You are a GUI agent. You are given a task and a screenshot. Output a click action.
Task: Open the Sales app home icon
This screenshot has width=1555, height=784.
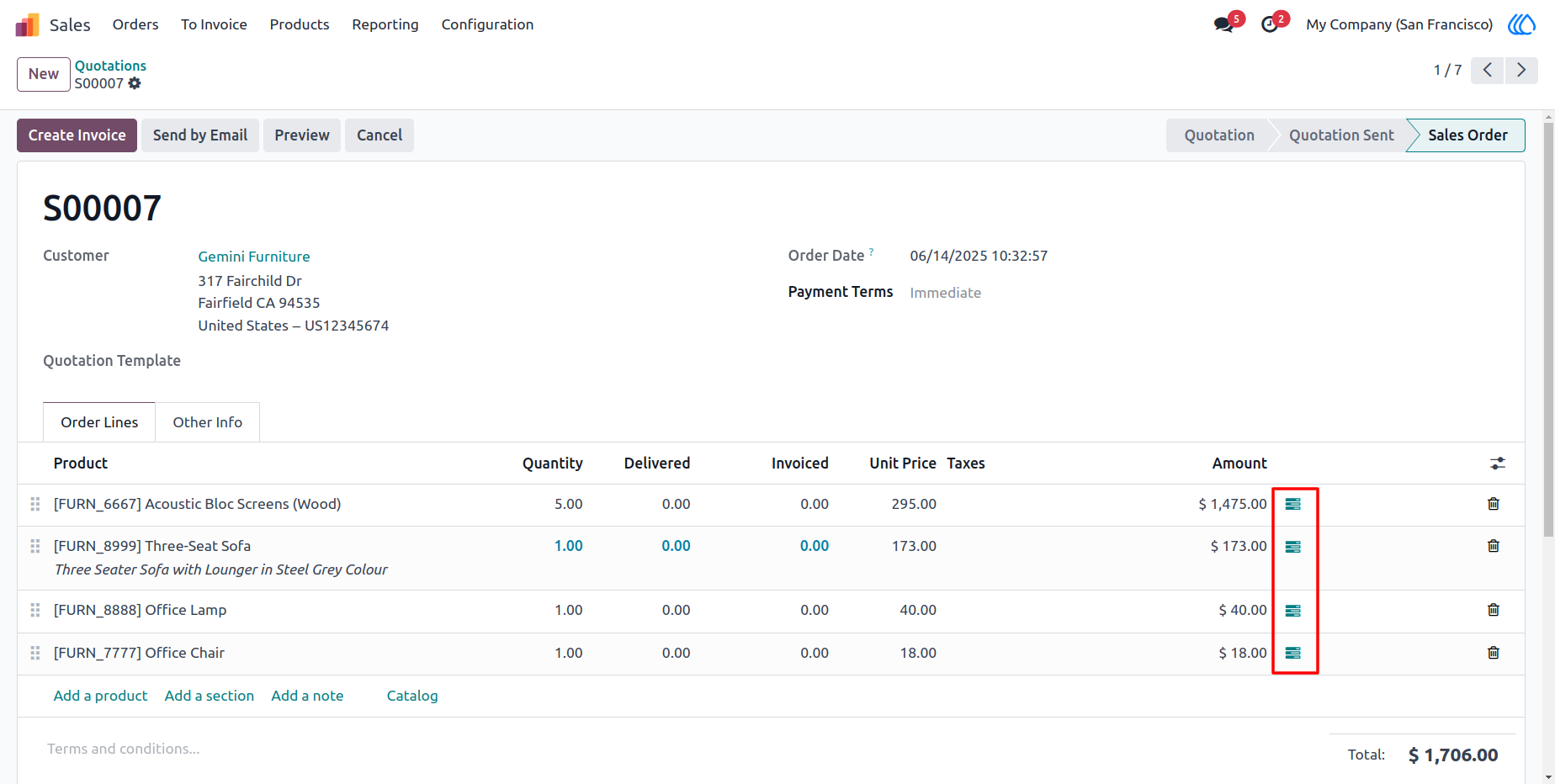click(x=28, y=24)
